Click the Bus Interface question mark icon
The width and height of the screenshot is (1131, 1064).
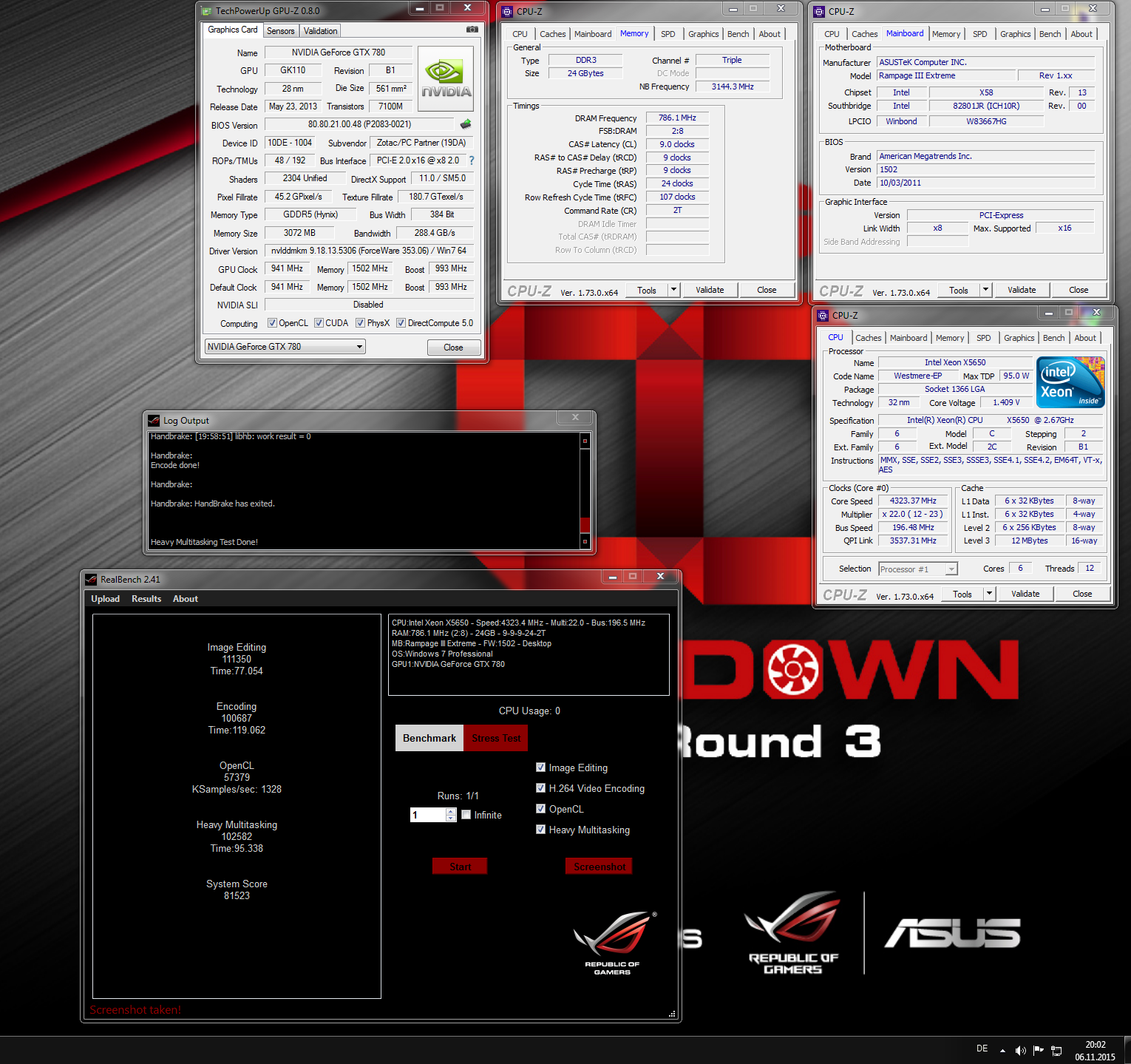(x=471, y=160)
